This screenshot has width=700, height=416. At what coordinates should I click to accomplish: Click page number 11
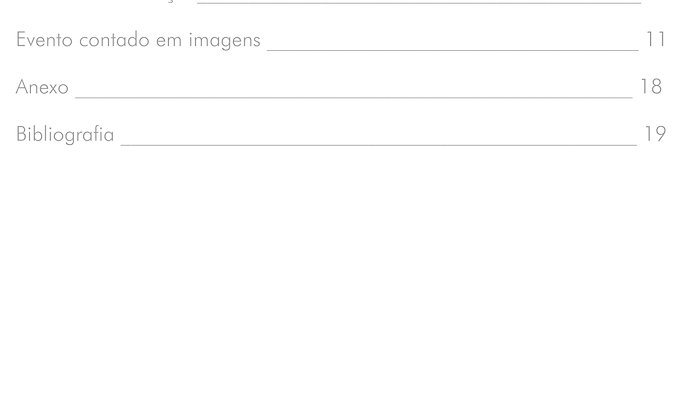click(x=656, y=40)
